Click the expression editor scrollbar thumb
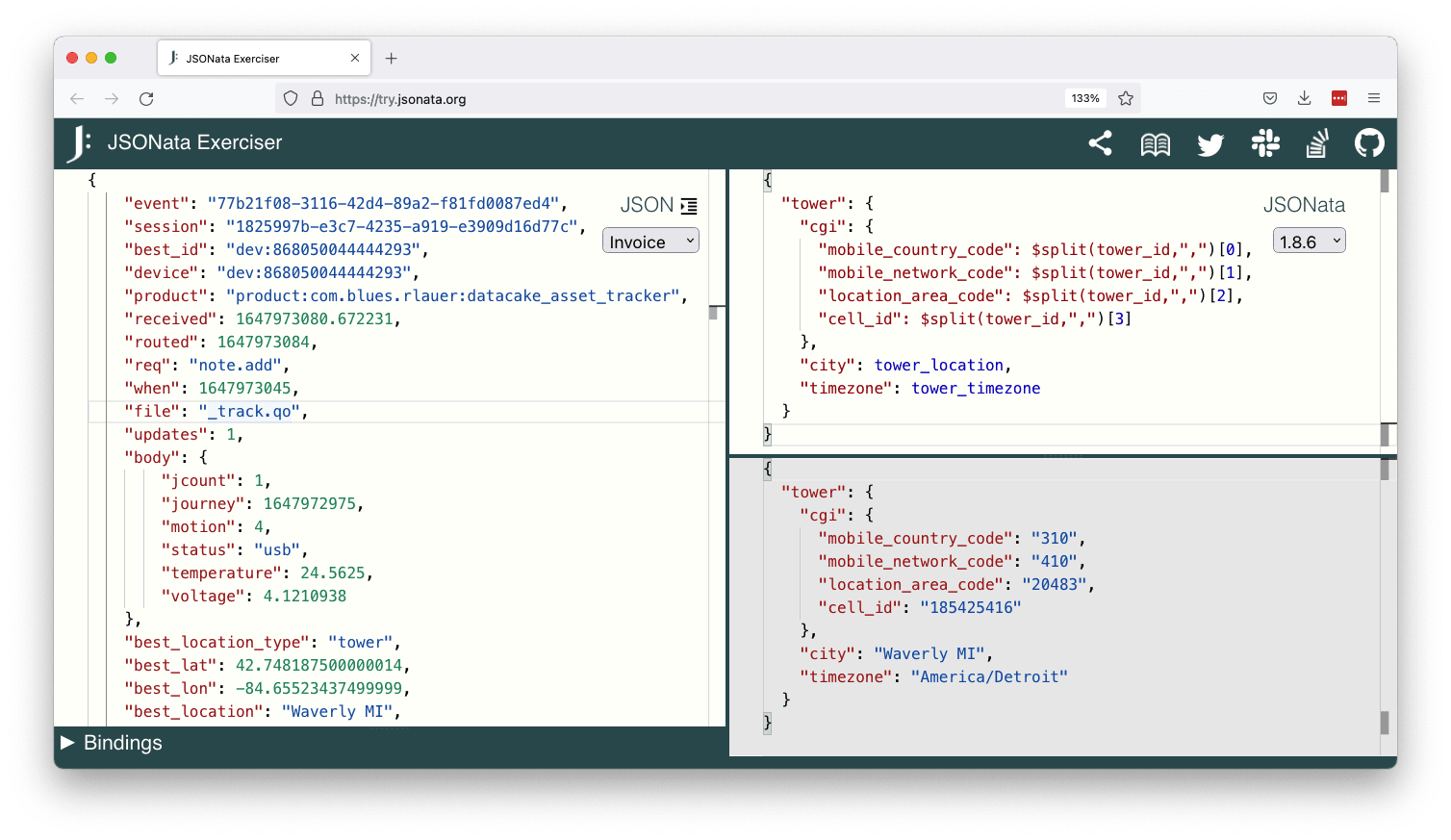Image resolution: width=1451 pixels, height=840 pixels. [1385, 181]
